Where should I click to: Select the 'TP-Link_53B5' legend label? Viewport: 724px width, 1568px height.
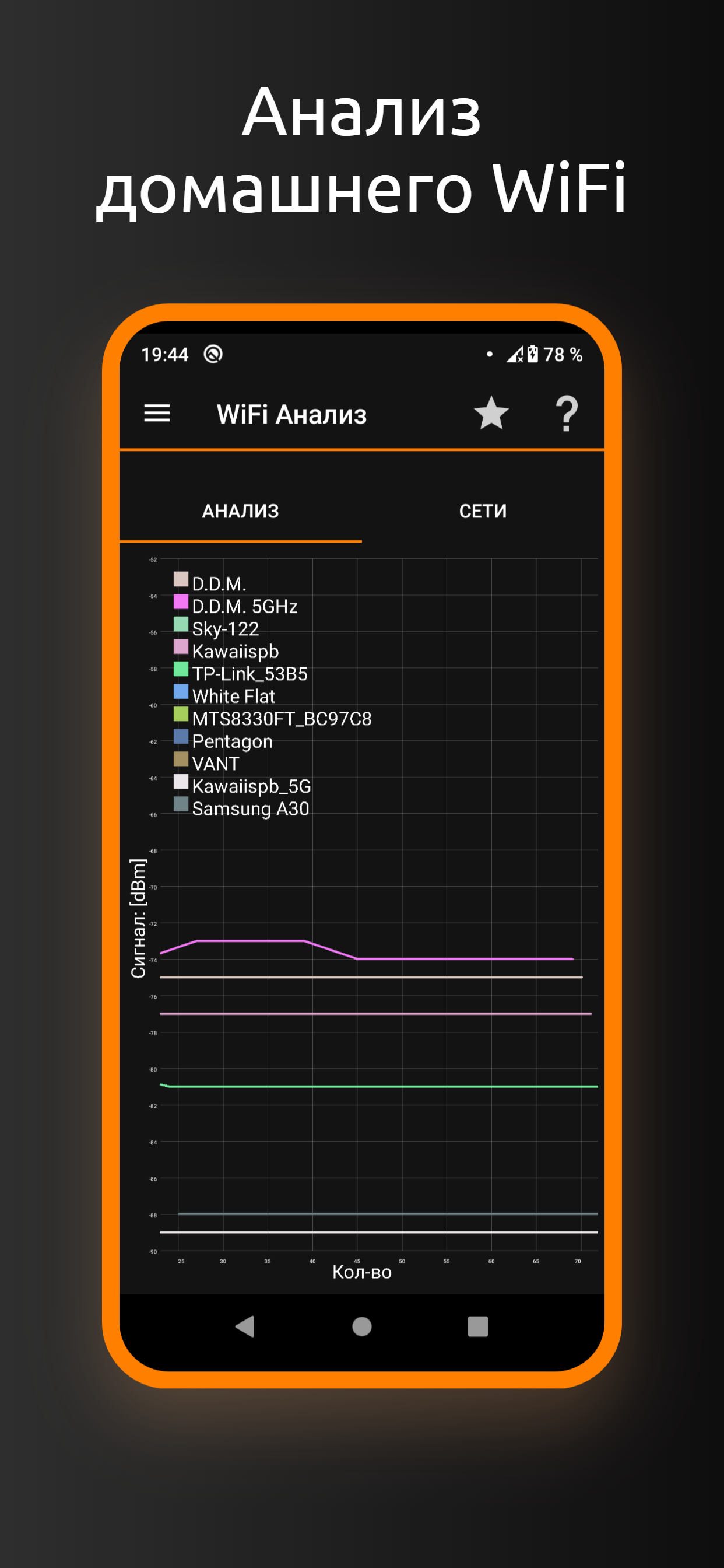tap(250, 674)
